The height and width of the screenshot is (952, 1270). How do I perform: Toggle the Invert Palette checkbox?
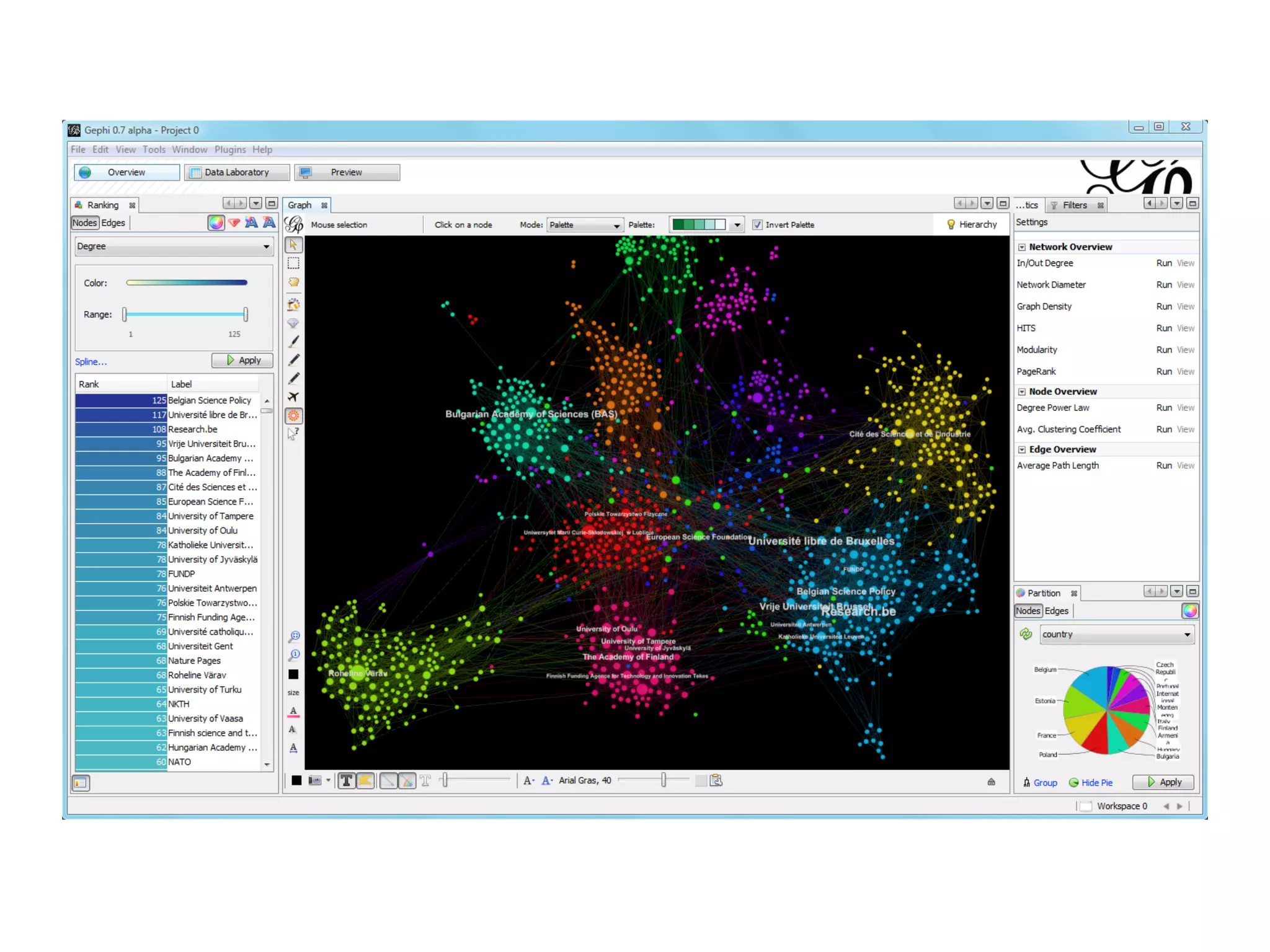(x=757, y=225)
